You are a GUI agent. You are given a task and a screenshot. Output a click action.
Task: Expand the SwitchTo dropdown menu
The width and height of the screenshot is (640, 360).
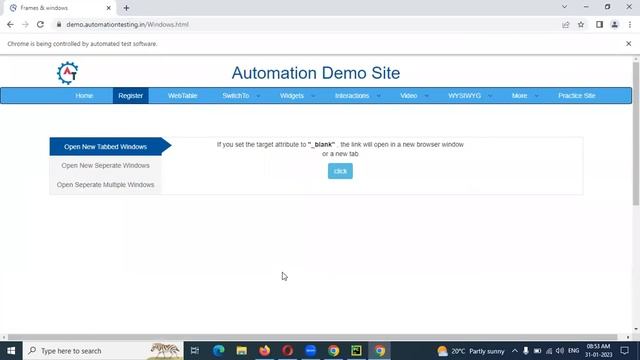pyautogui.click(x=241, y=96)
